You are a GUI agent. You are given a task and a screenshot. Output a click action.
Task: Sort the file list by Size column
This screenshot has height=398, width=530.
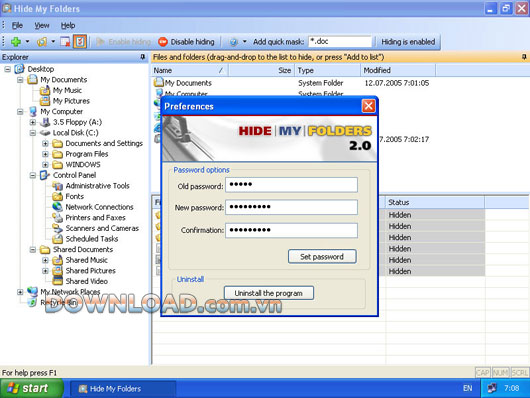point(262,70)
